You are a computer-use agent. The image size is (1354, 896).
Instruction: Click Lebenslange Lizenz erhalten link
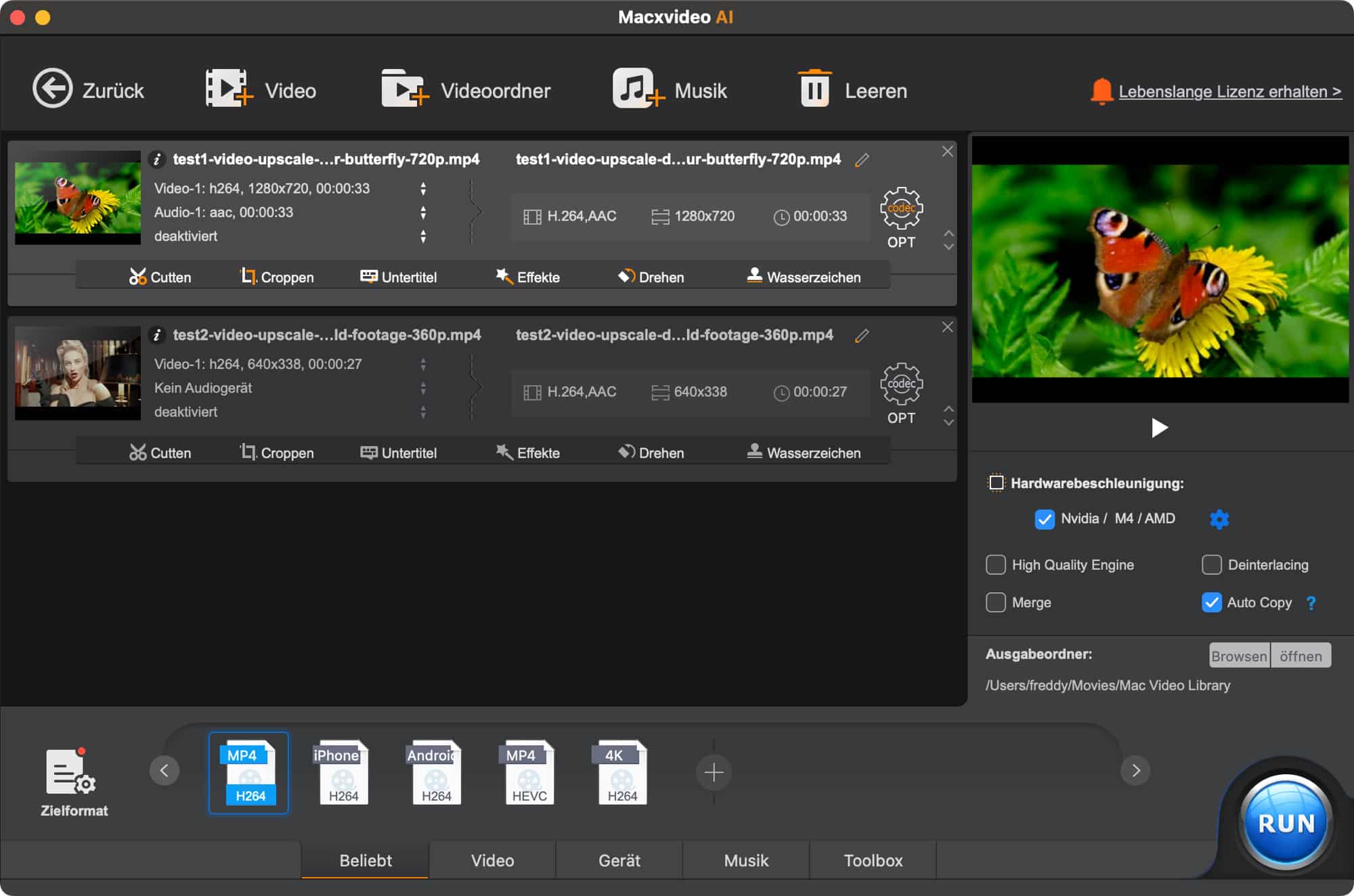pos(1229,91)
